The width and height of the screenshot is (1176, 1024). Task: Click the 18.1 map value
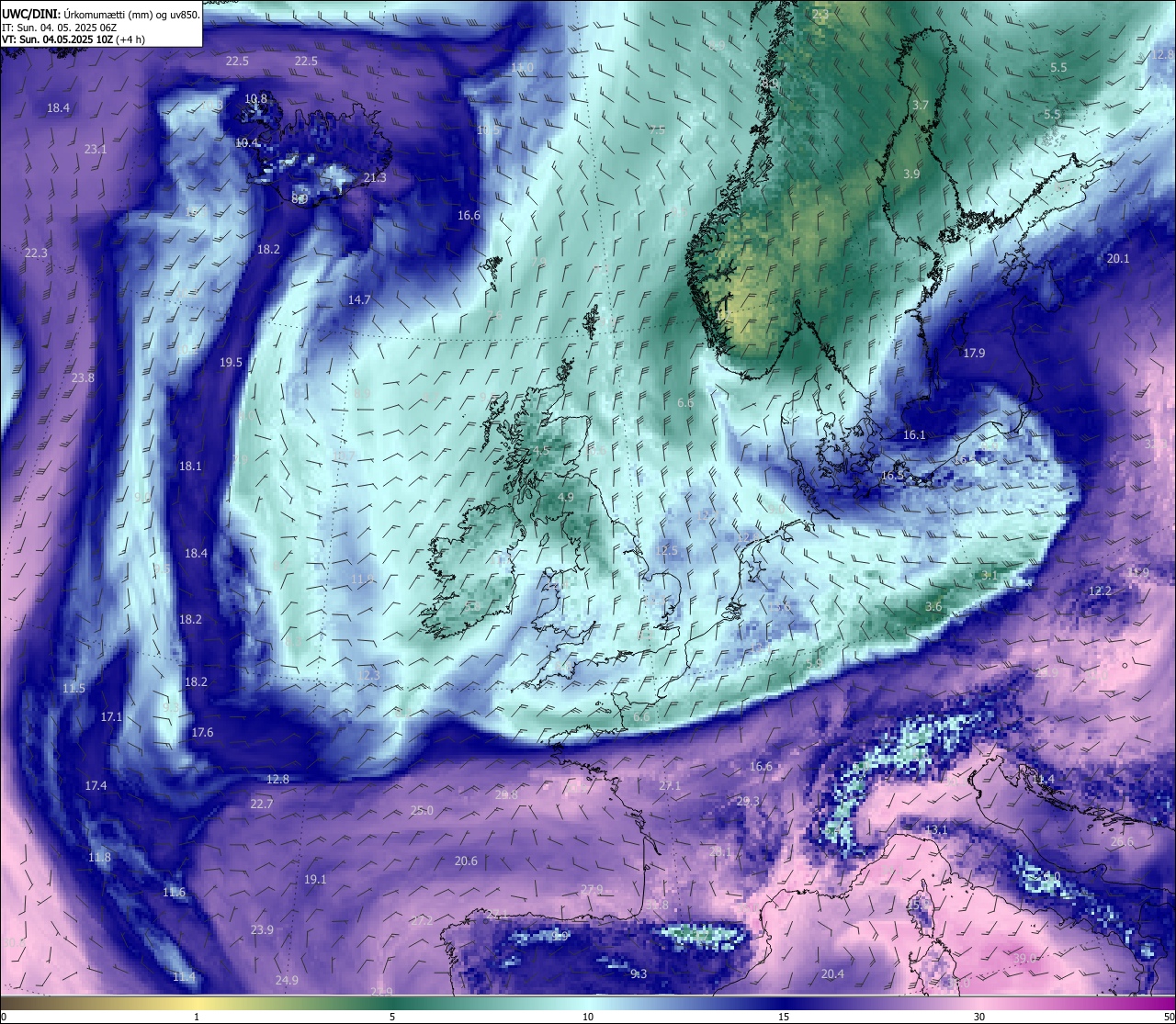pos(190,466)
